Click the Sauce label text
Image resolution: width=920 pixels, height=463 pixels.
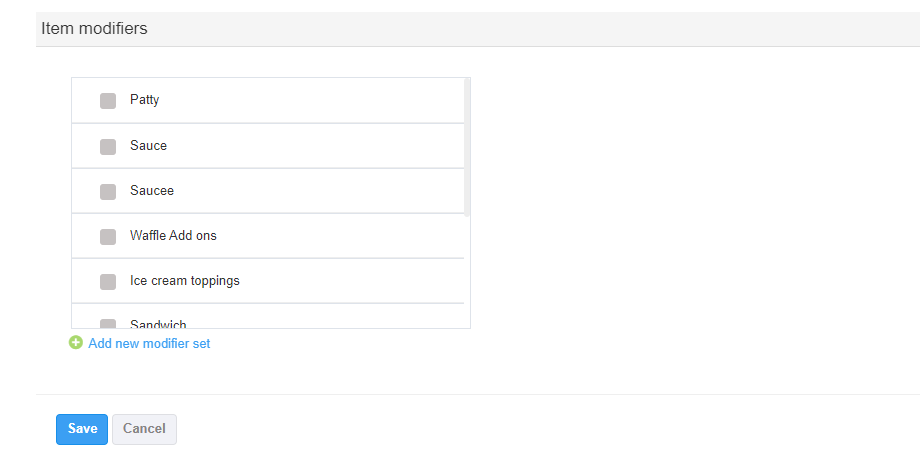[x=148, y=146]
